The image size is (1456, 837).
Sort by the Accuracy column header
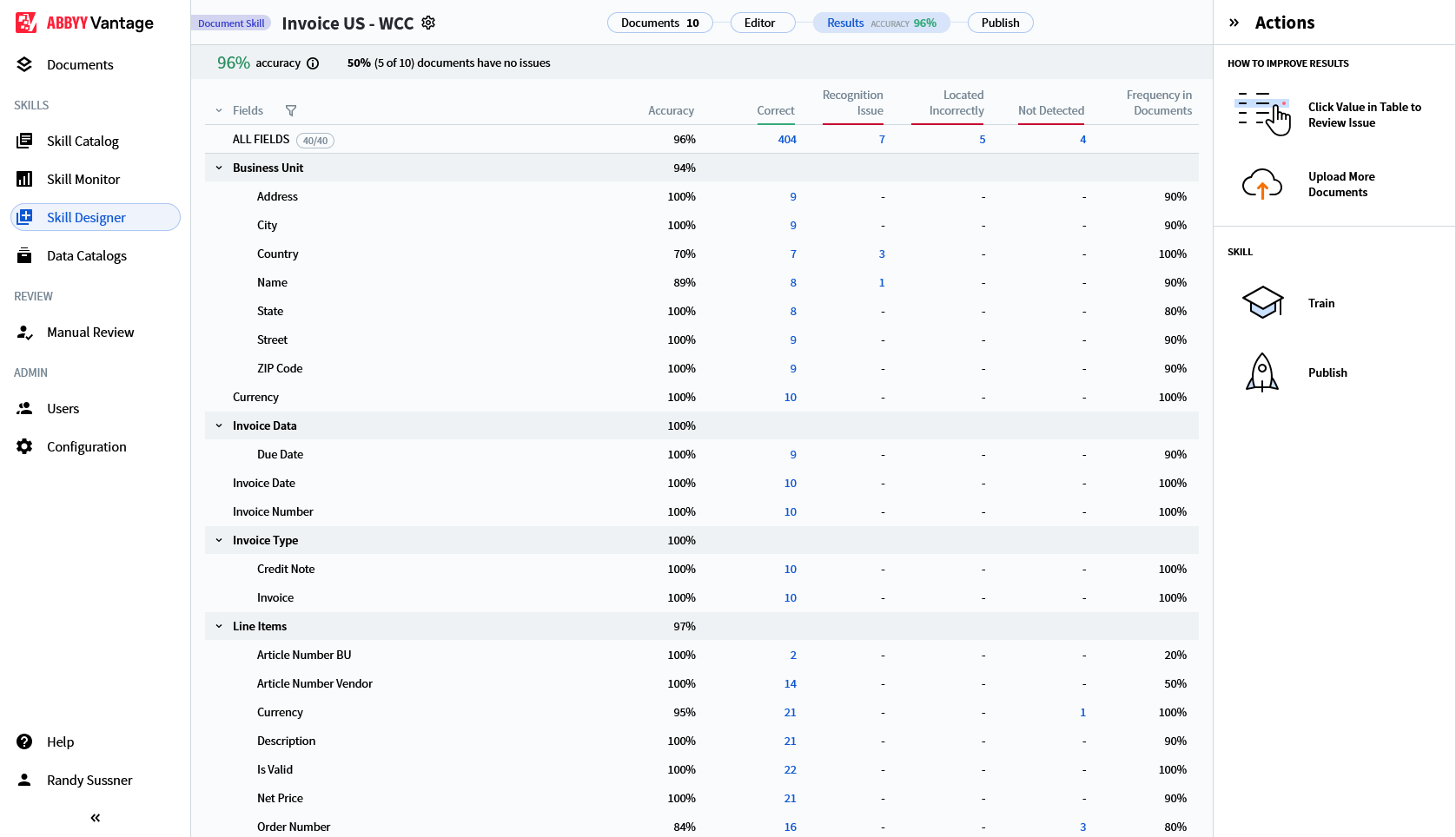point(671,110)
